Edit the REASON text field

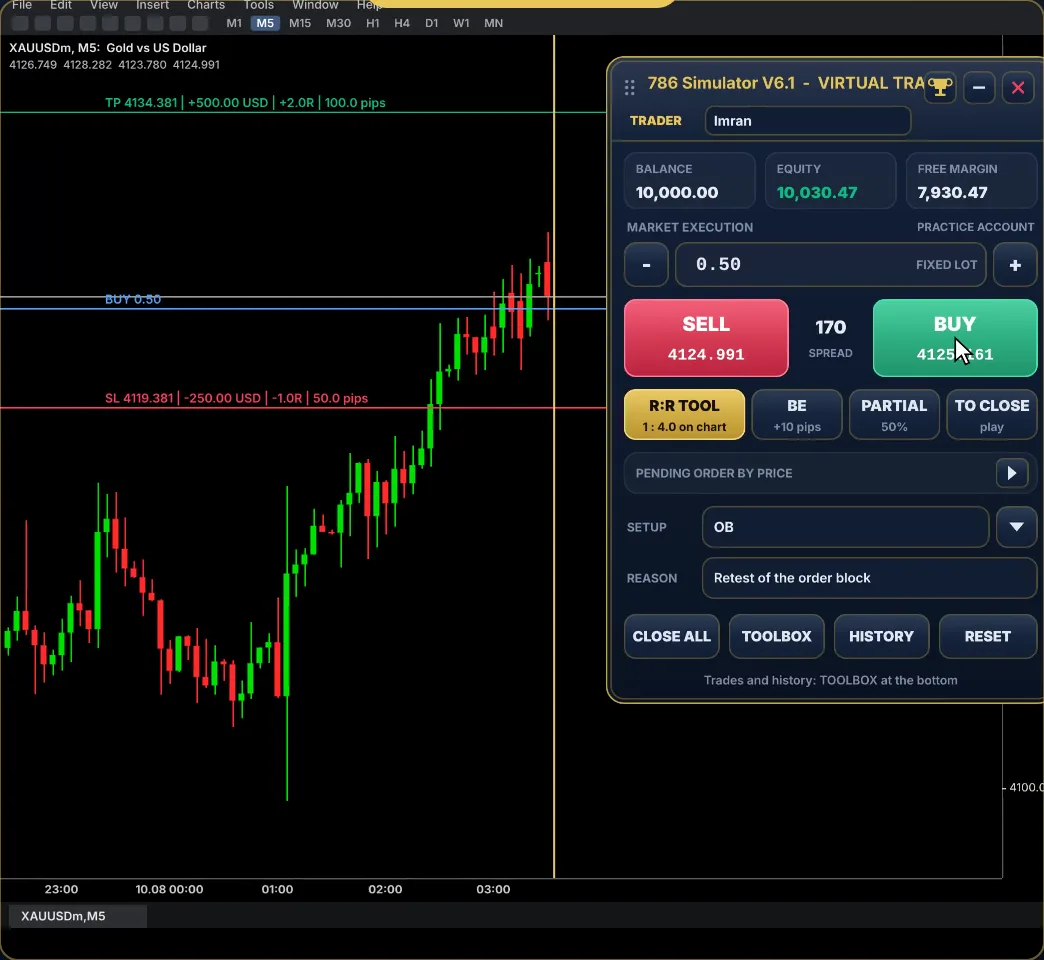869,578
